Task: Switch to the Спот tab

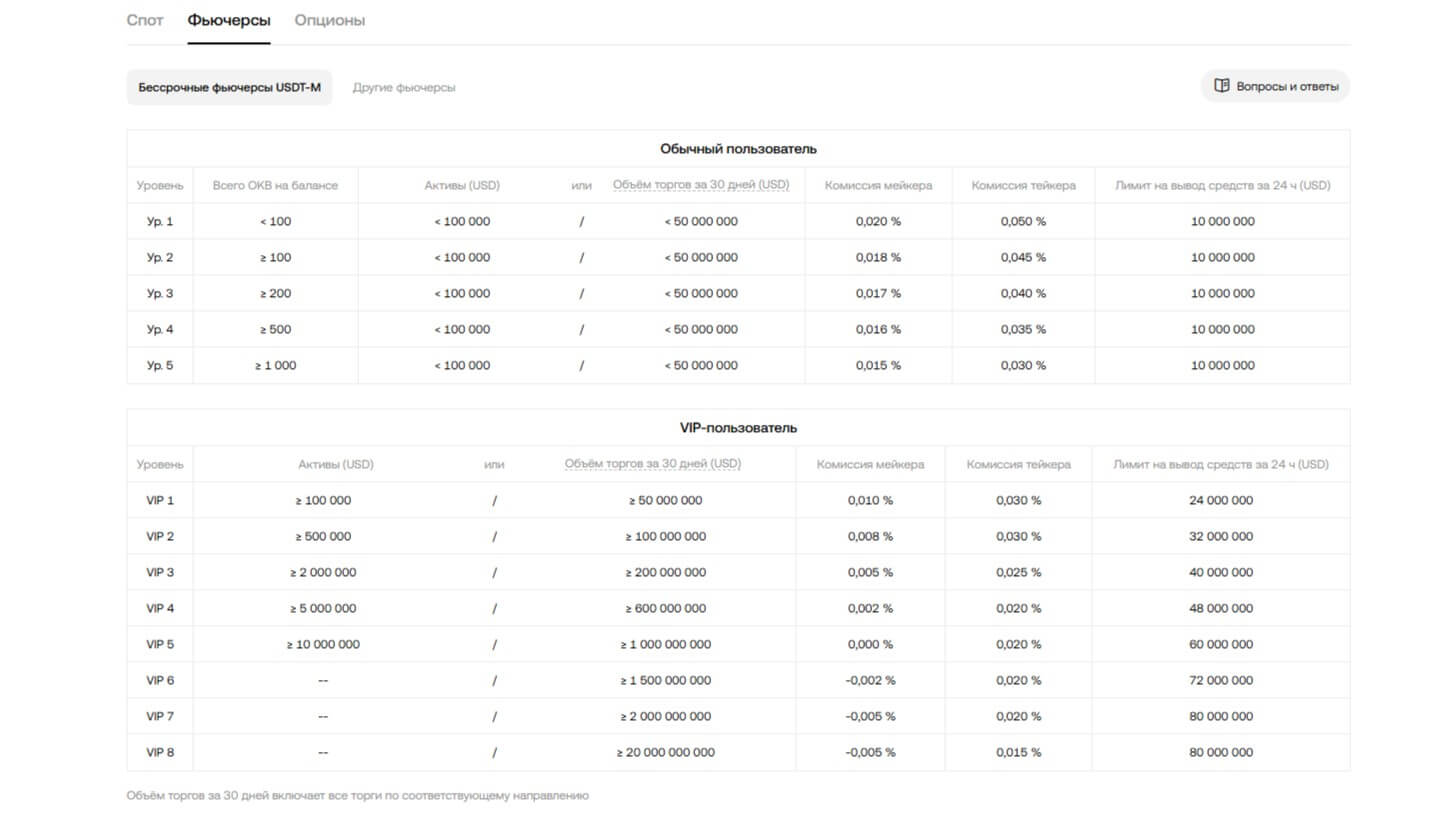Action: coord(145,20)
